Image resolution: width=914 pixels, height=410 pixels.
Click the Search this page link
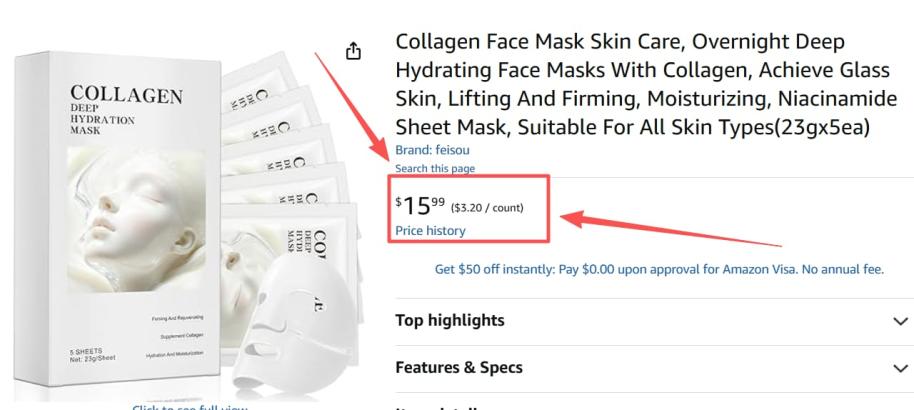point(435,168)
